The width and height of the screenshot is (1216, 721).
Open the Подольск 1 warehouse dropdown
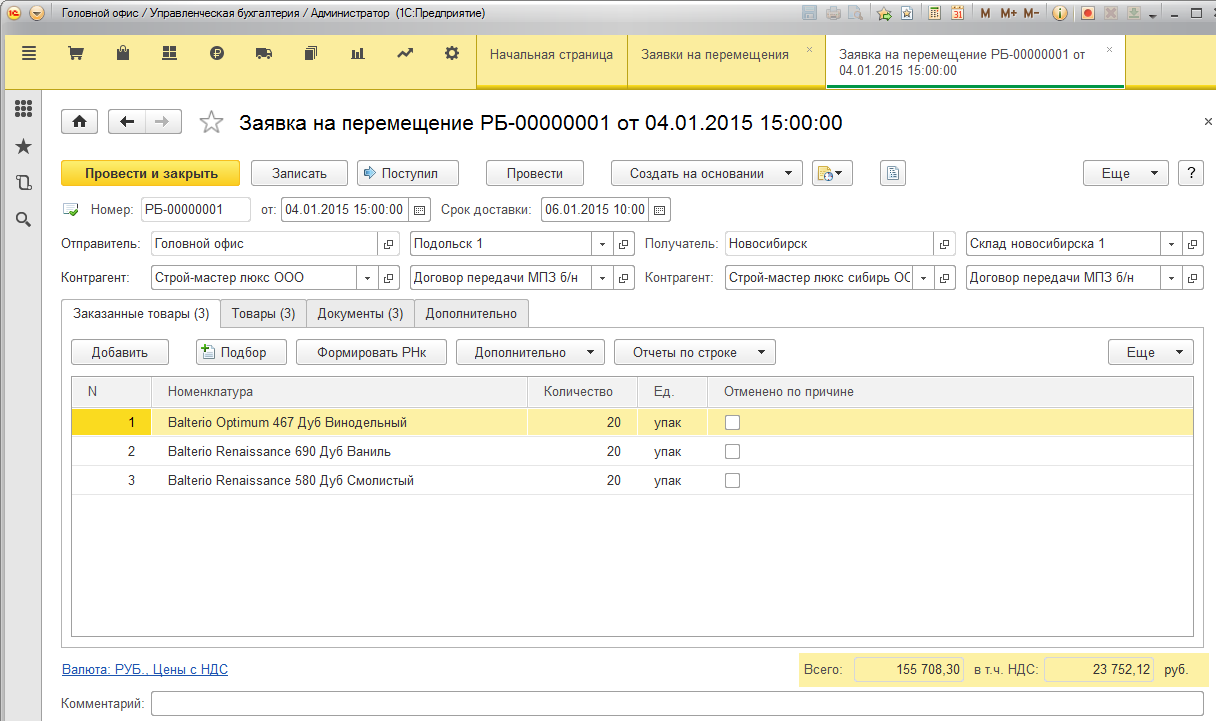[x=602, y=244]
